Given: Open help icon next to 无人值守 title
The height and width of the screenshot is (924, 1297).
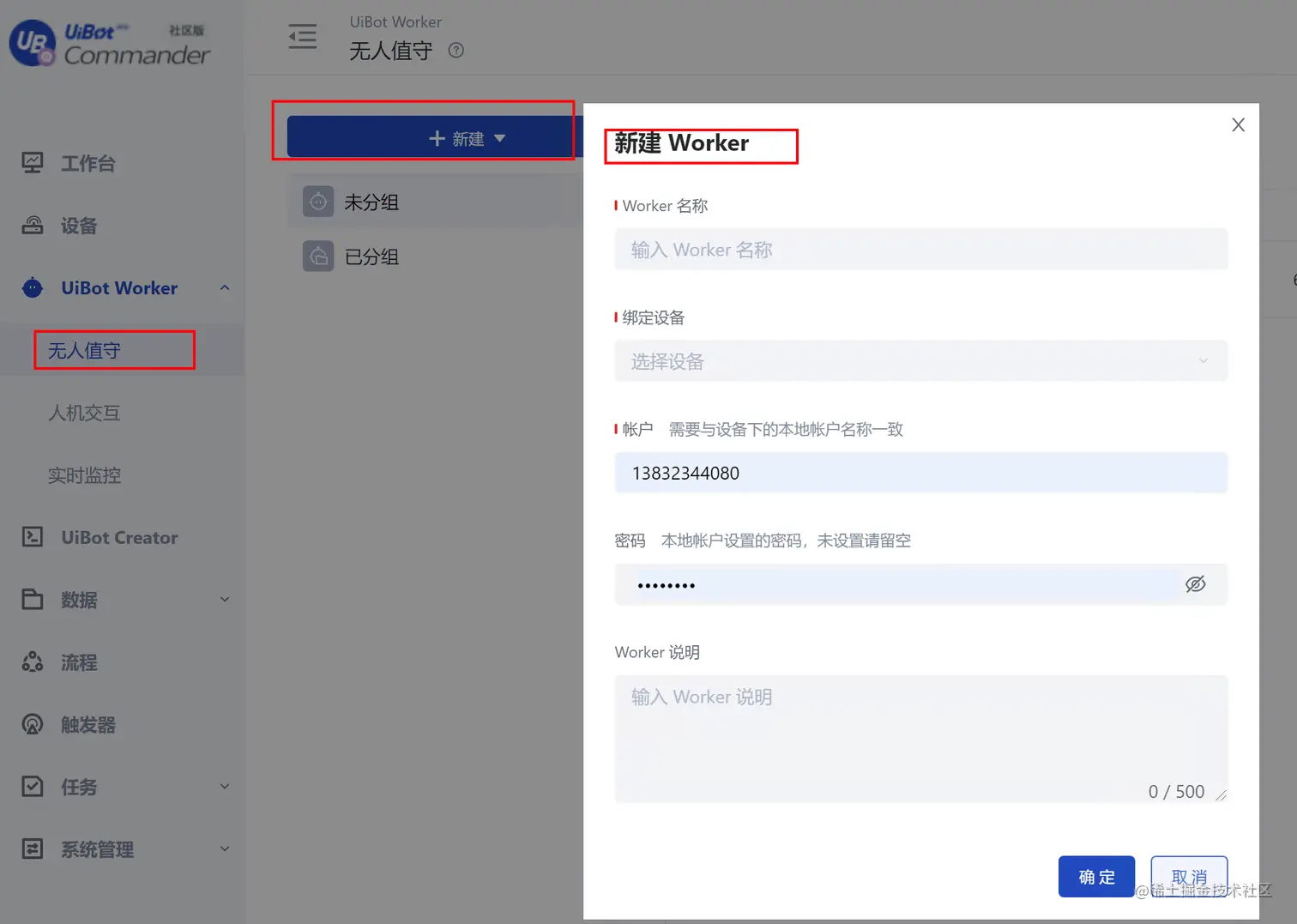Looking at the screenshot, I should 456,51.
